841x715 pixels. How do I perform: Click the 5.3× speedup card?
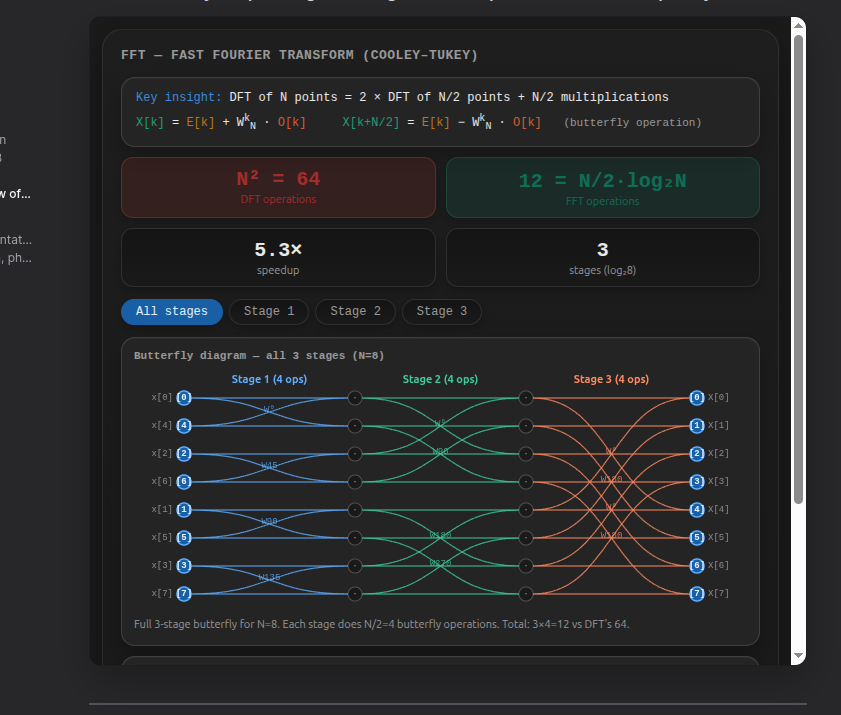pos(278,257)
